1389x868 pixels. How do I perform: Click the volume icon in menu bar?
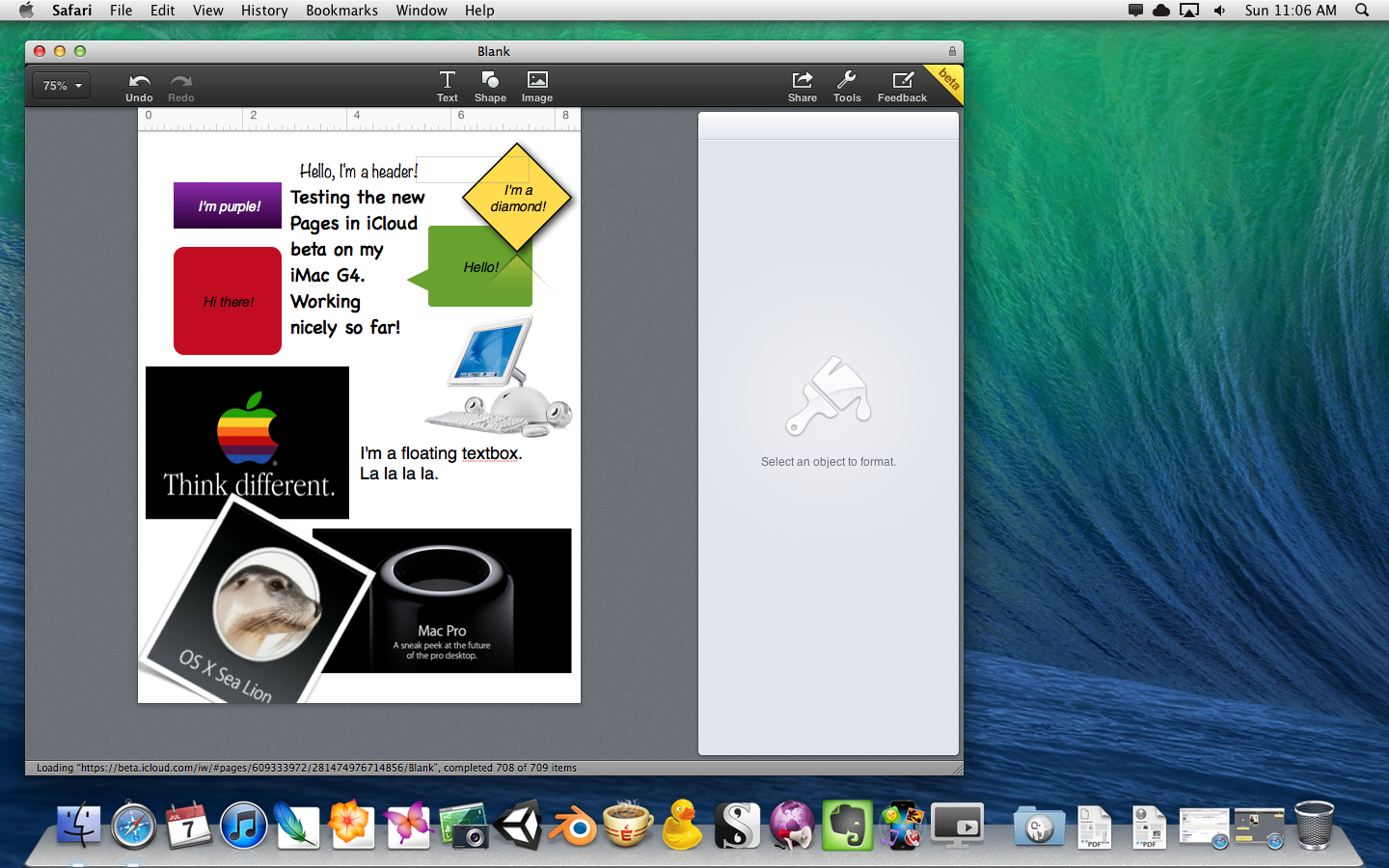tap(1220, 11)
